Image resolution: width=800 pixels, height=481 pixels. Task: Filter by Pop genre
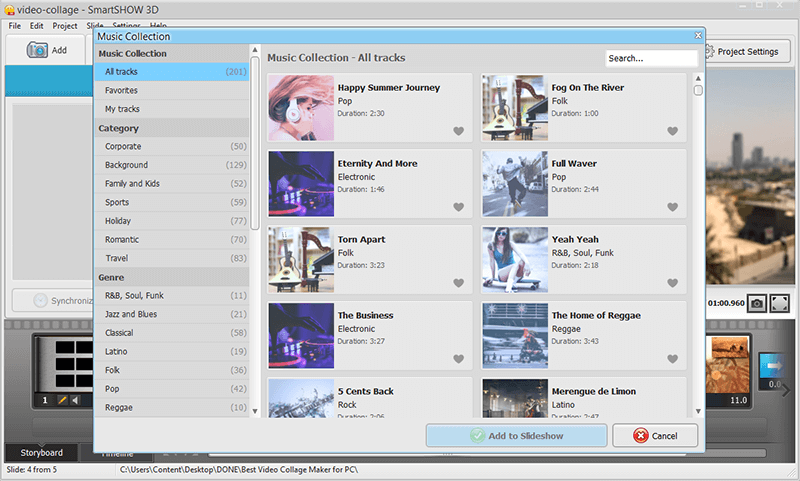171,389
